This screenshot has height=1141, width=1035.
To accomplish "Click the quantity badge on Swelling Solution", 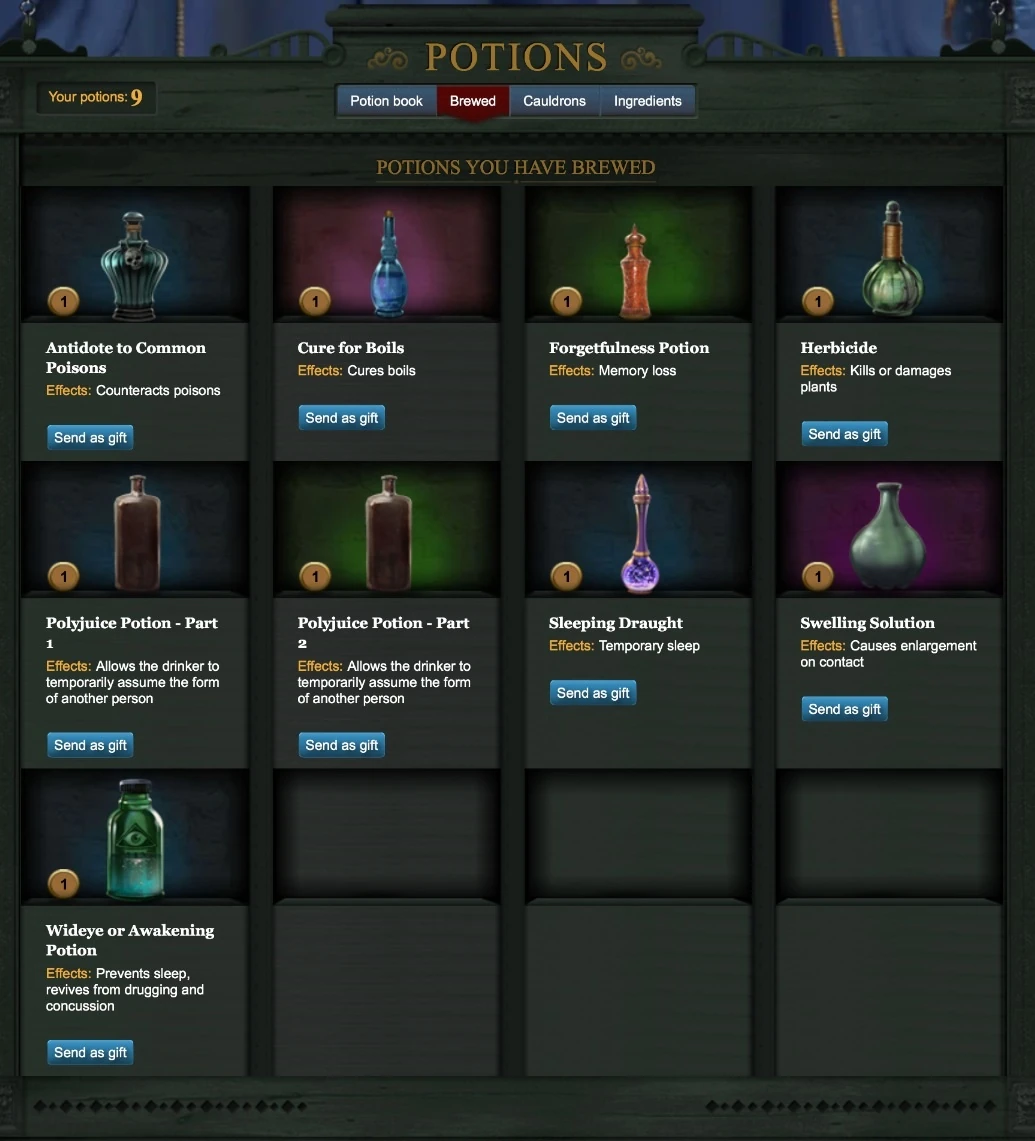I will pos(817,576).
